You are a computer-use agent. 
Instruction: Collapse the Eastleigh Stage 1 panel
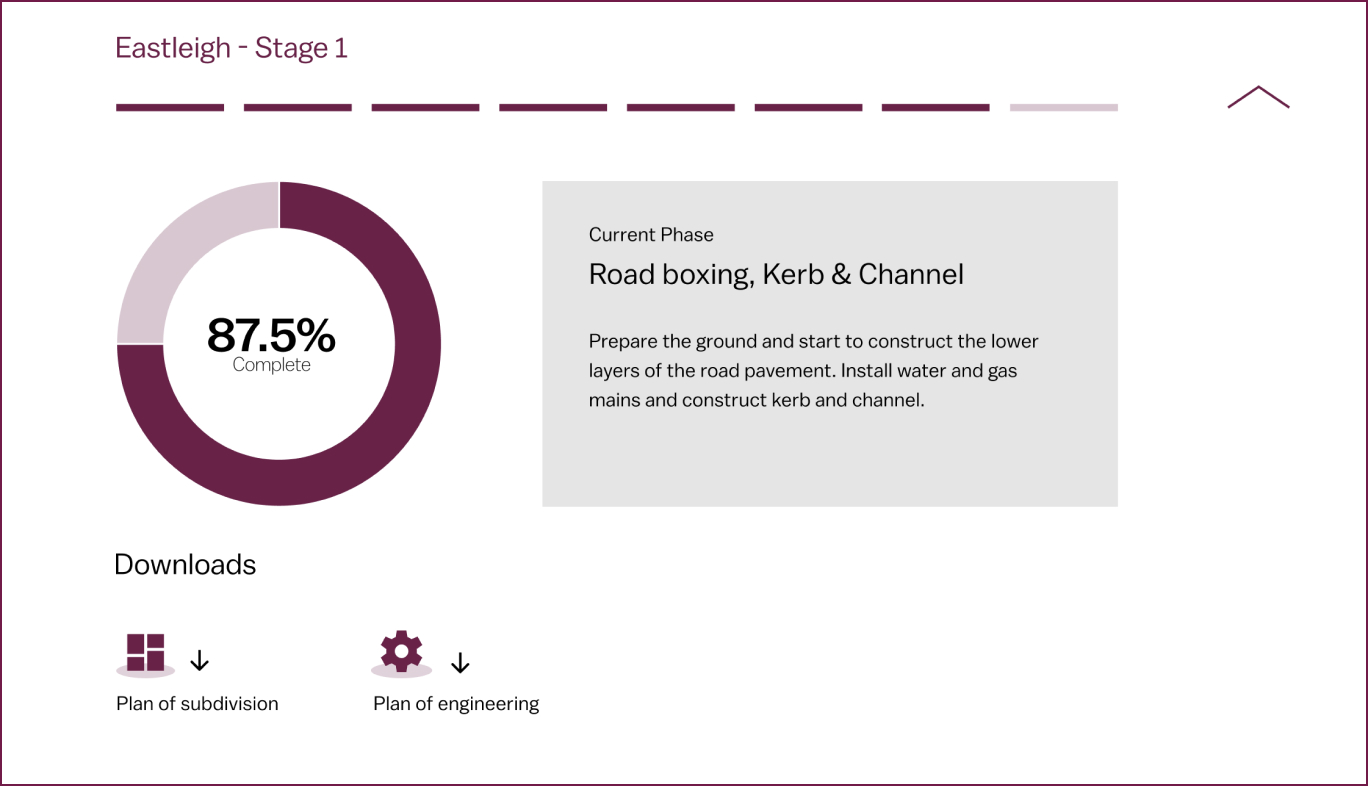[1258, 97]
